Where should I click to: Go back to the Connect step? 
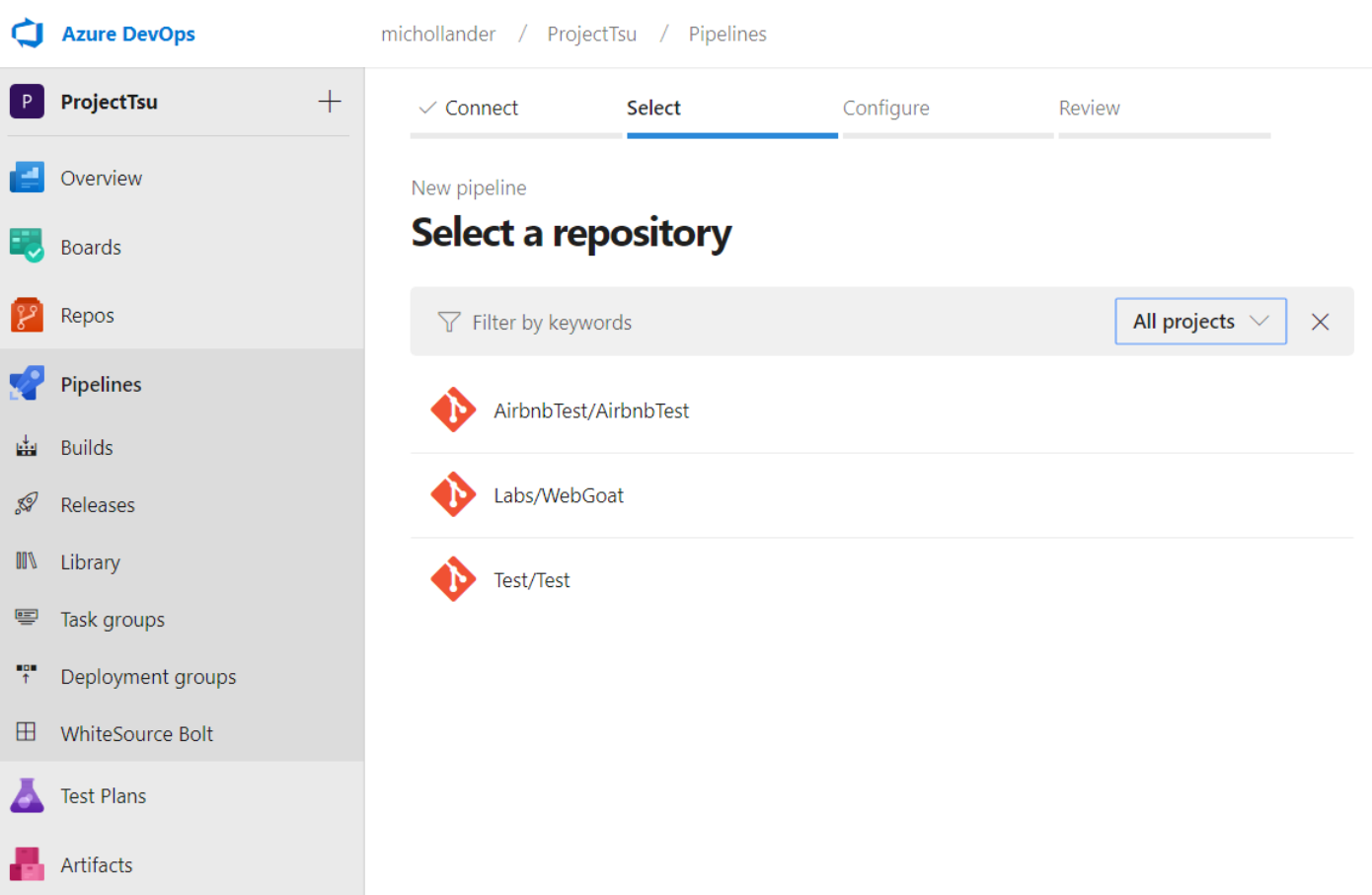481,108
